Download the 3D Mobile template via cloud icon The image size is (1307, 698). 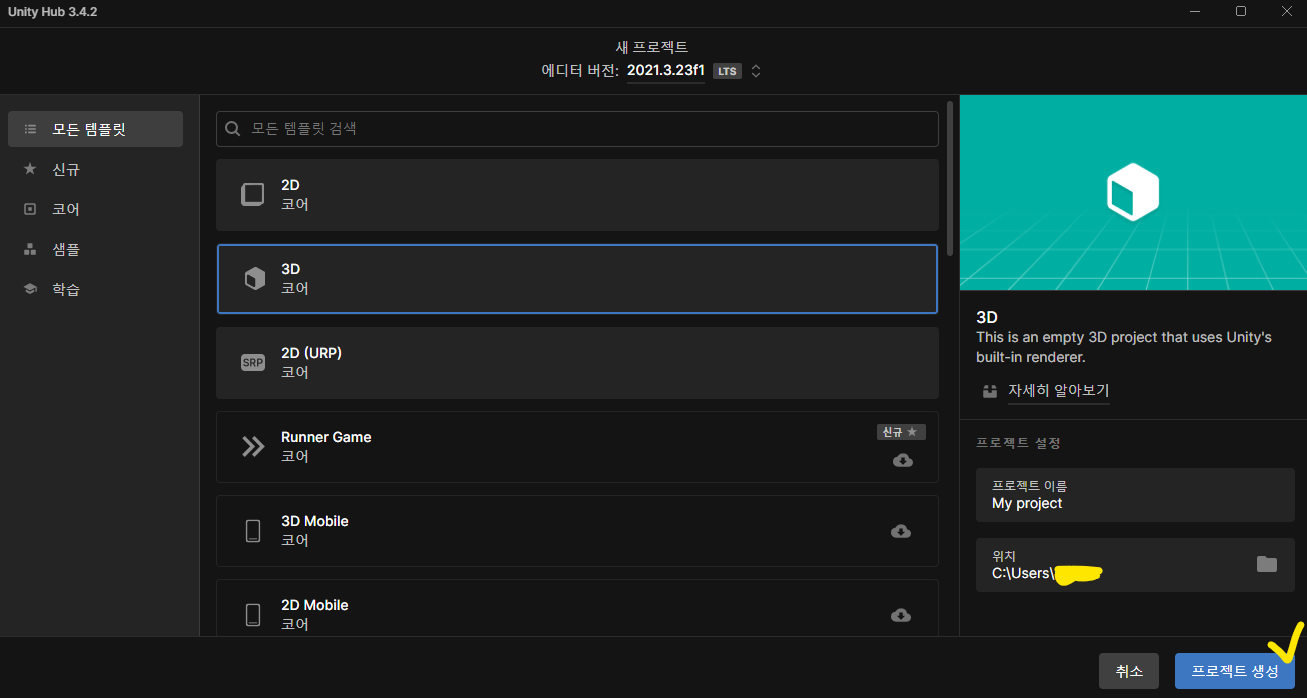901,531
